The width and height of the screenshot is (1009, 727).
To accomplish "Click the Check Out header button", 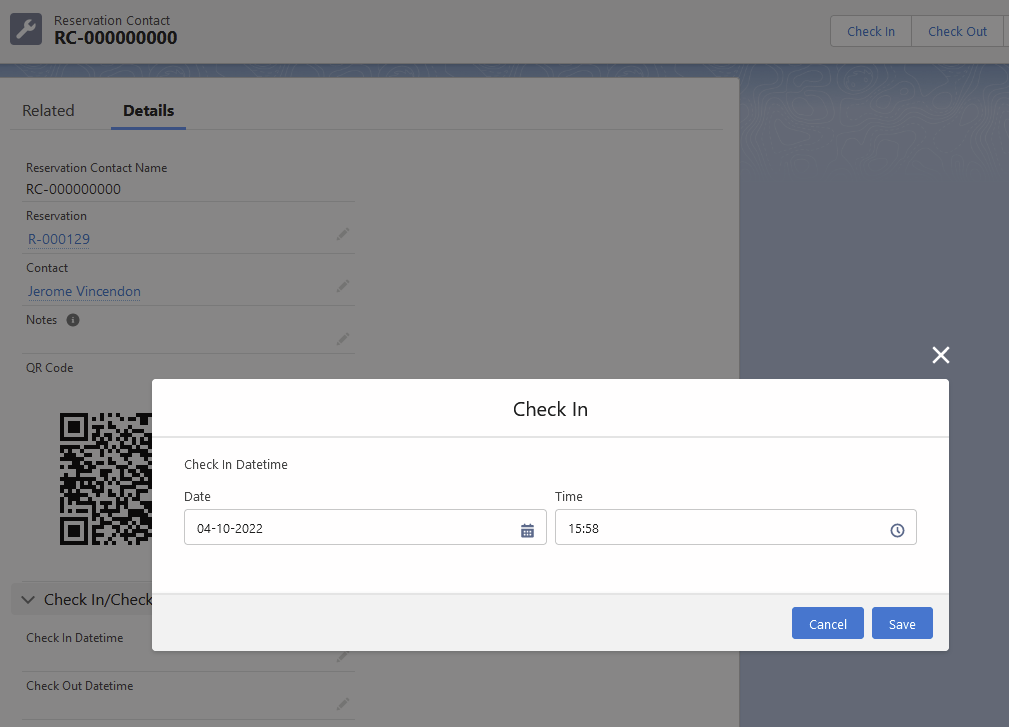I will point(957,31).
